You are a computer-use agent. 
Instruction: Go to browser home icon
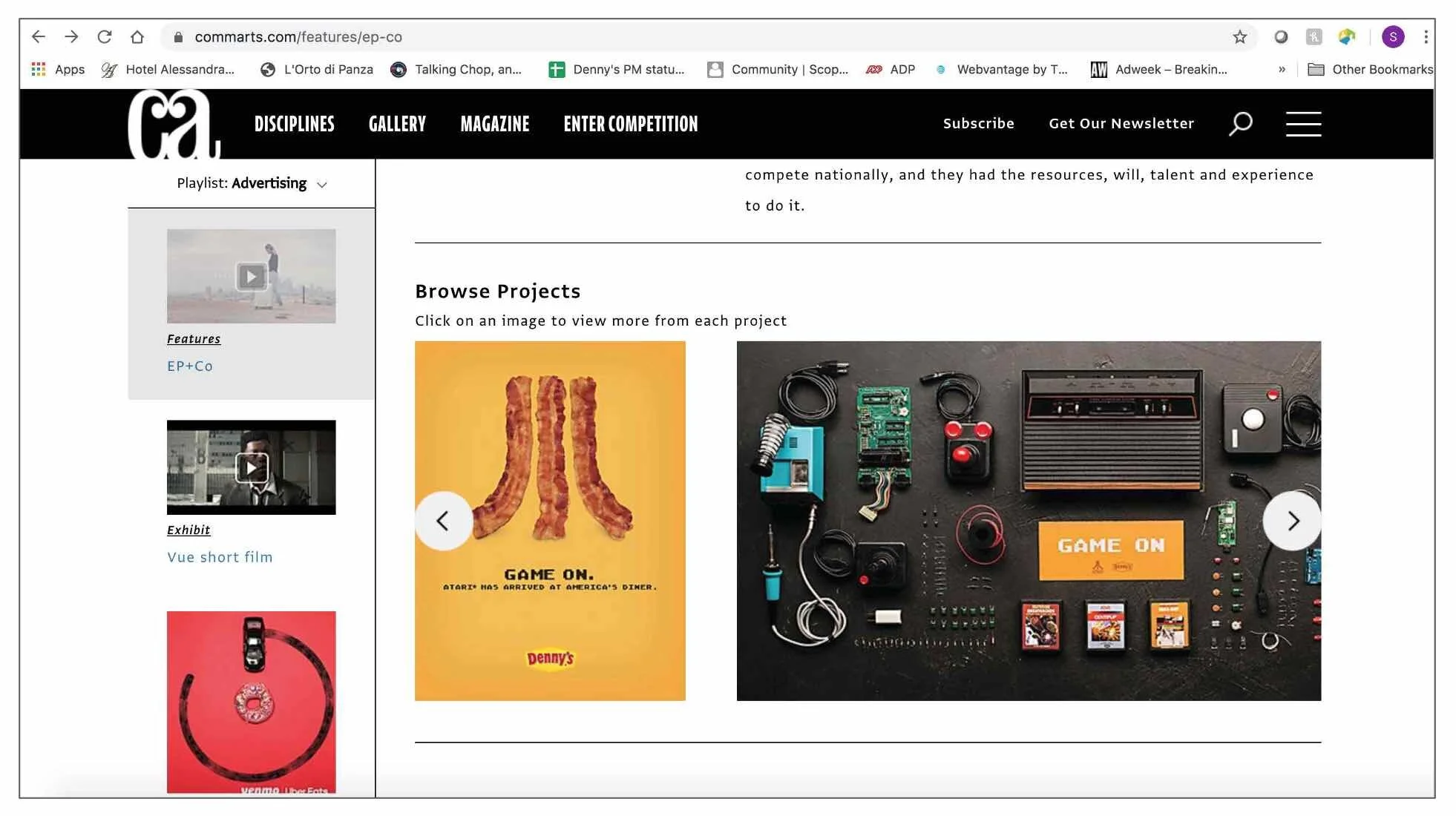click(x=137, y=37)
